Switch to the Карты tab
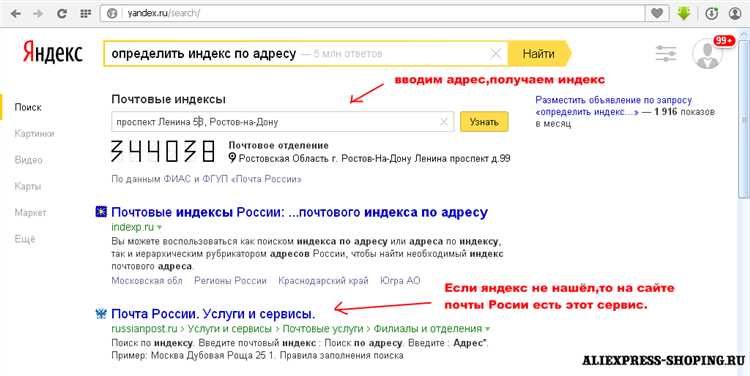 [27, 186]
